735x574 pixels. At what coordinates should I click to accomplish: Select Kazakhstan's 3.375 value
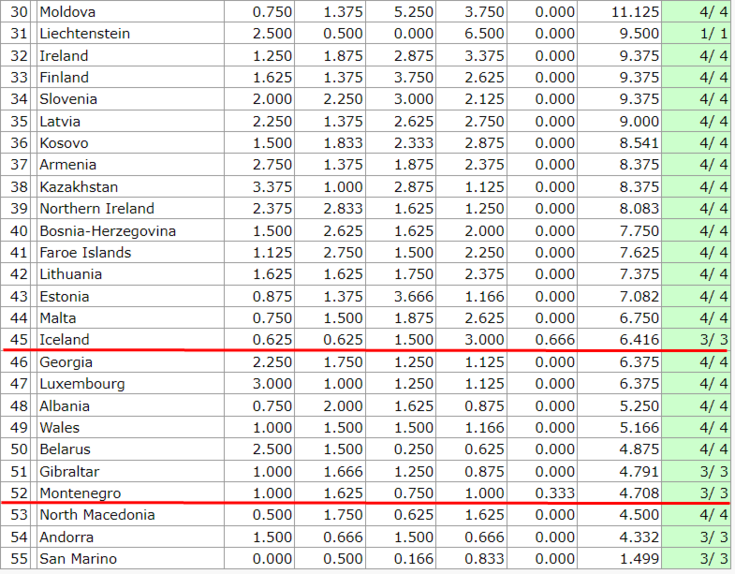272,187
